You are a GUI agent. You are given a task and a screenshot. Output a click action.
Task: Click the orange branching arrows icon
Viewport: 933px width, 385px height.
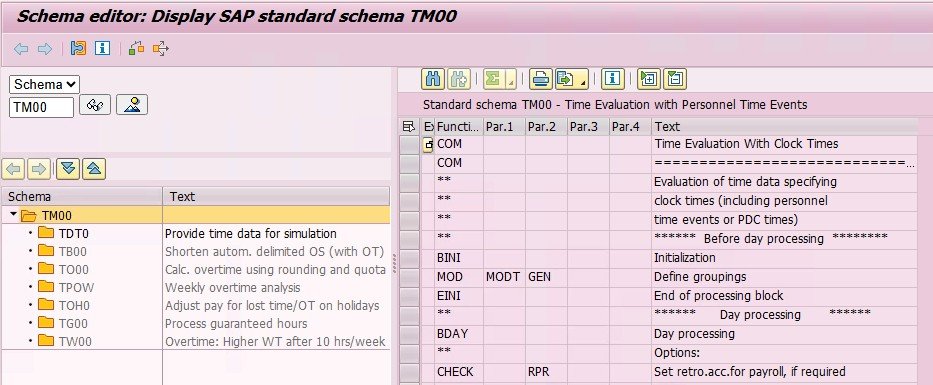click(161, 48)
